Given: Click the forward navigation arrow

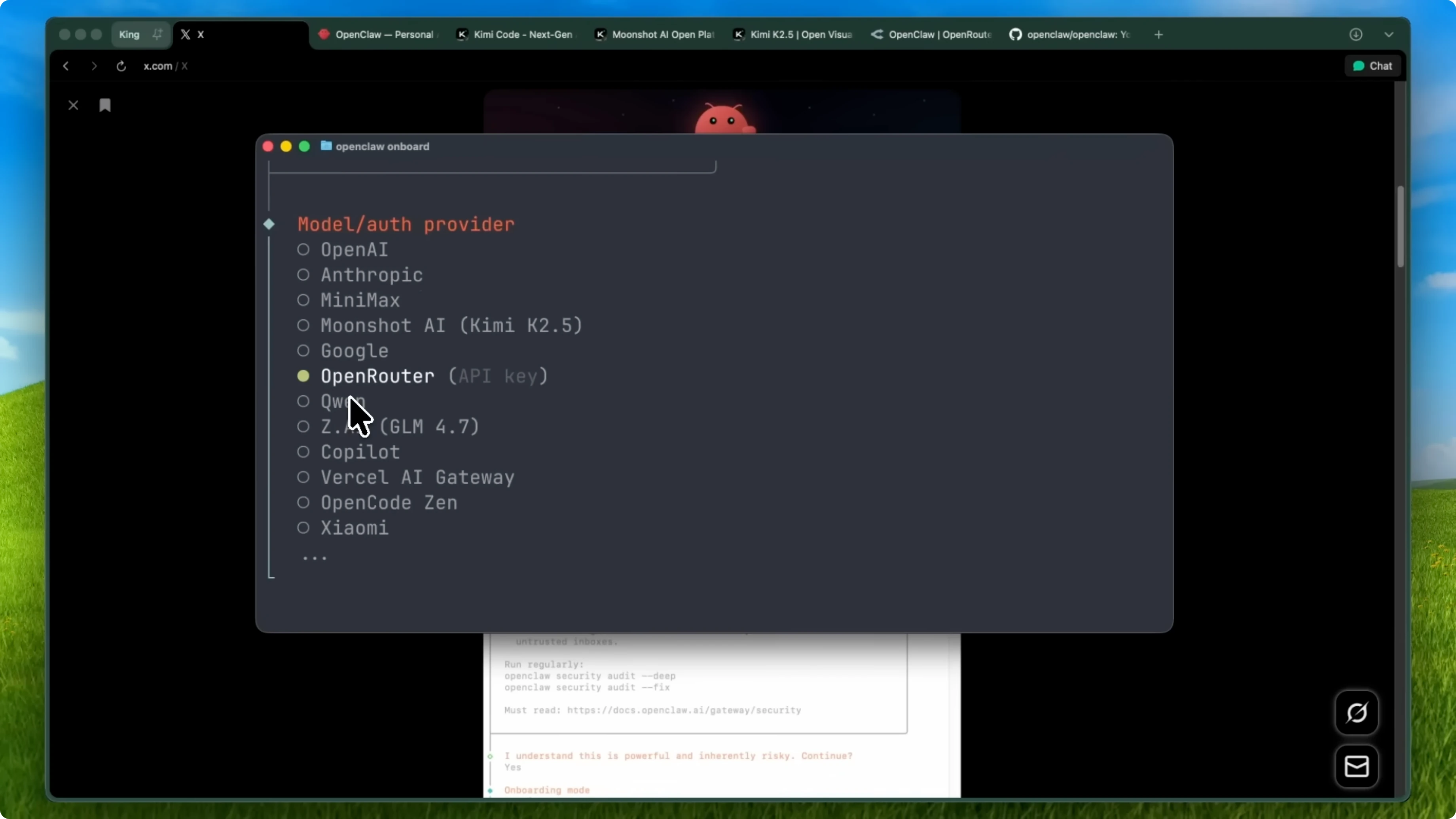Looking at the screenshot, I should 94,66.
